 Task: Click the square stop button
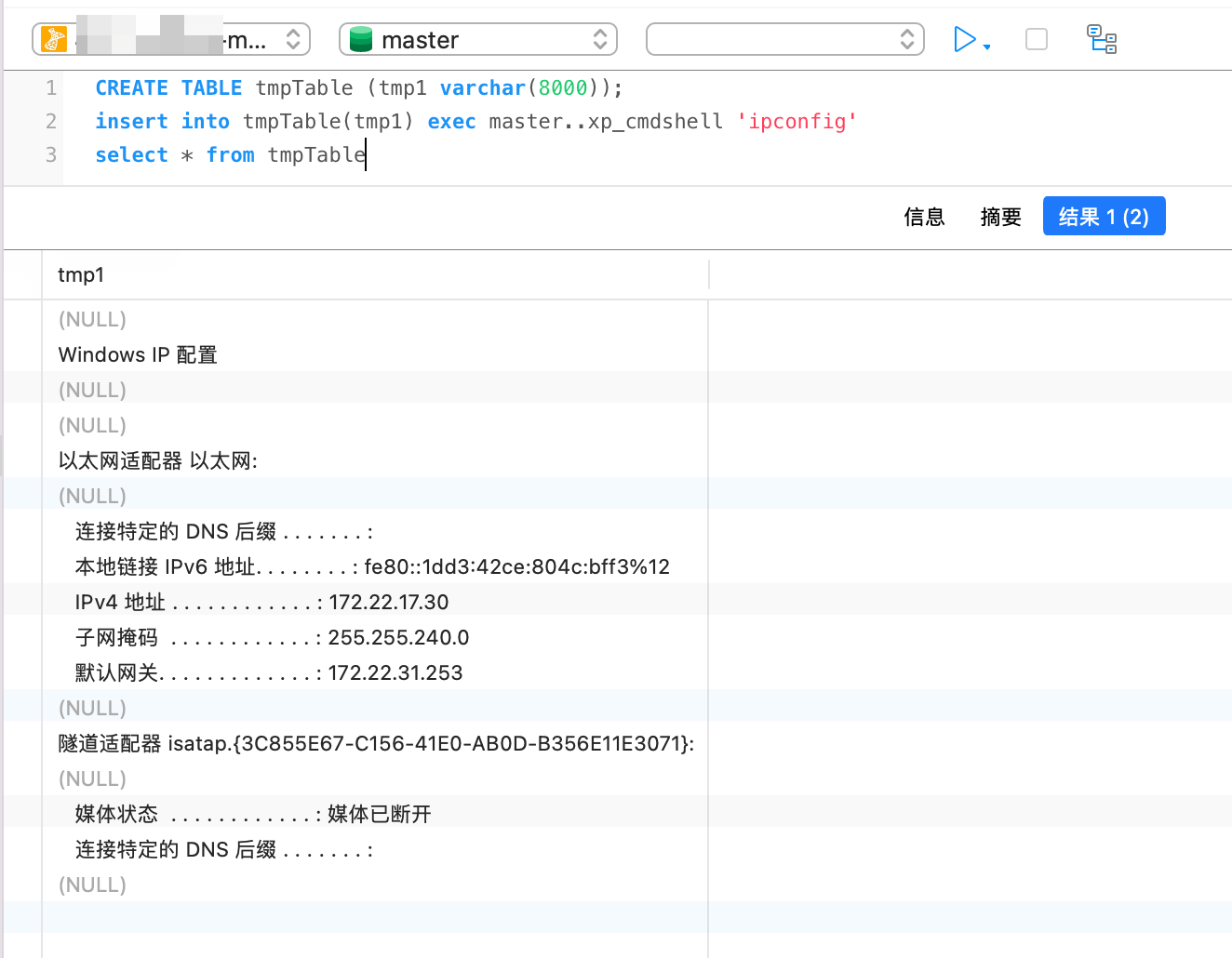1036,39
